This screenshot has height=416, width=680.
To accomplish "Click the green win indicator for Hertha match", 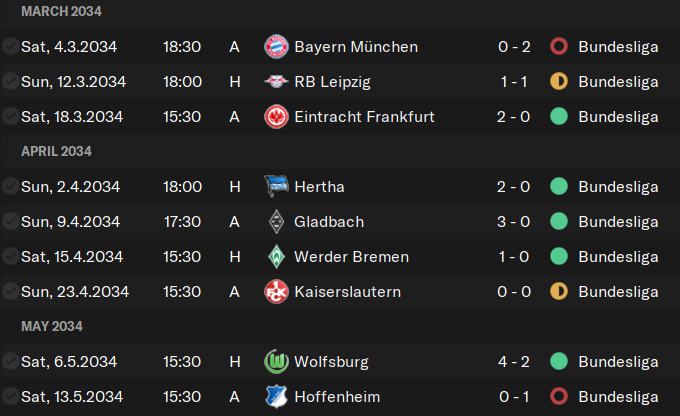I will click(559, 187).
